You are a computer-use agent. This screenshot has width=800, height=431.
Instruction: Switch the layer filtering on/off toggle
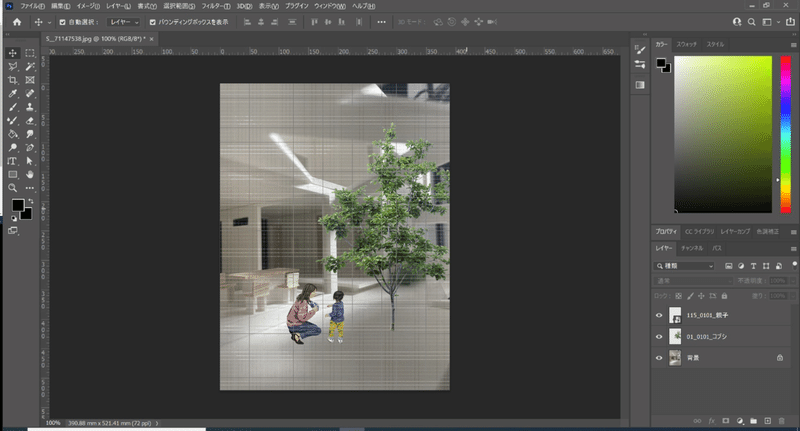(x=794, y=265)
